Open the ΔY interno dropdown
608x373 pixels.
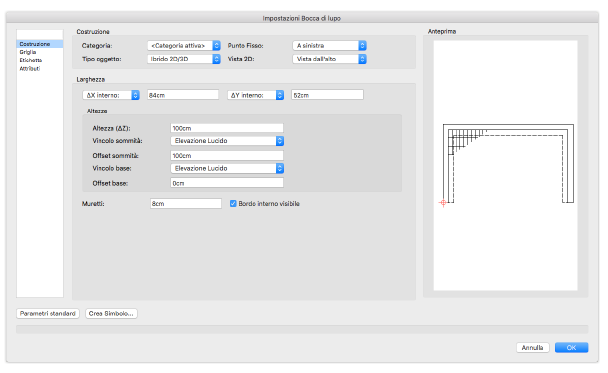click(x=256, y=95)
